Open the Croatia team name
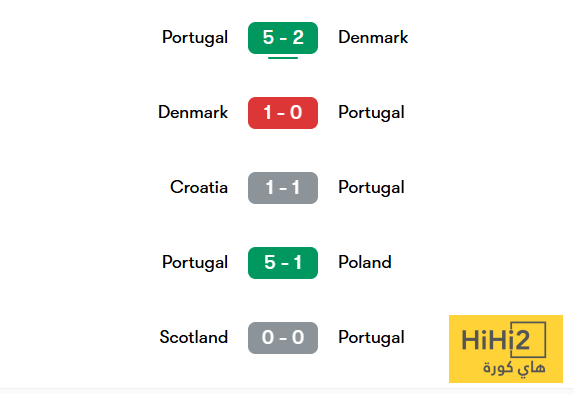The image size is (574, 394). (199, 187)
